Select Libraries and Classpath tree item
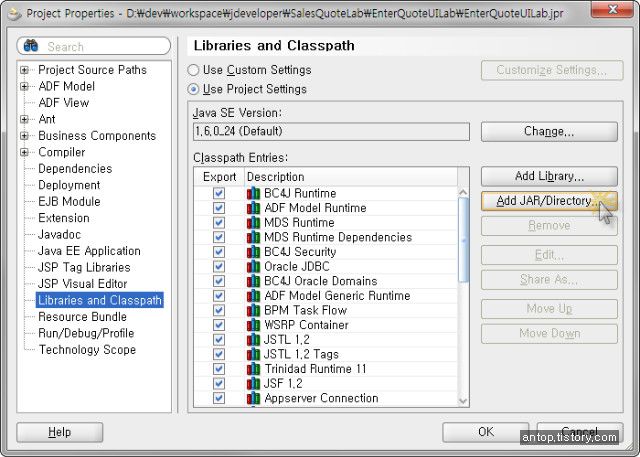640x457 pixels. (100, 300)
